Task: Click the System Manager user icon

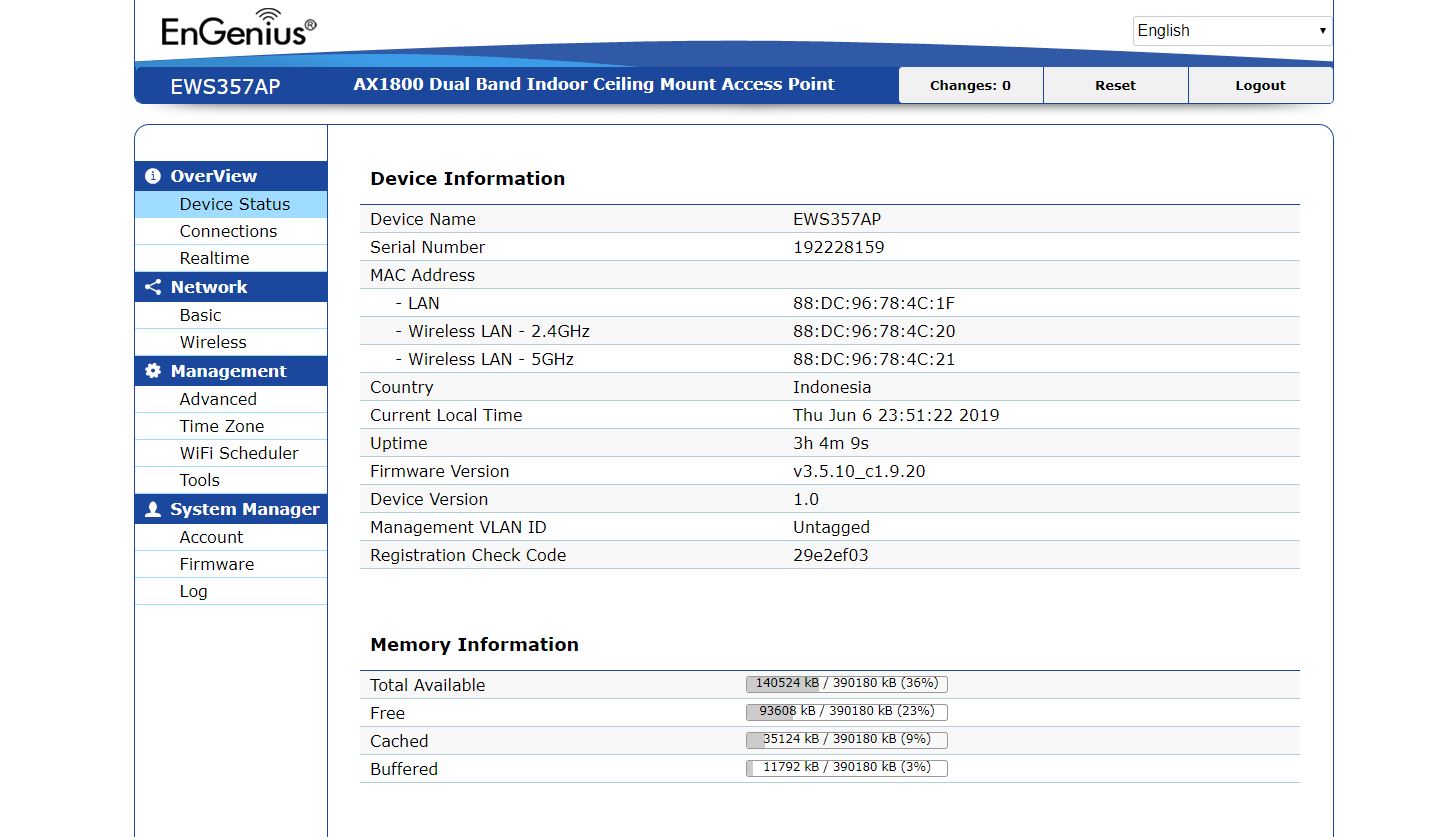Action: coord(153,509)
